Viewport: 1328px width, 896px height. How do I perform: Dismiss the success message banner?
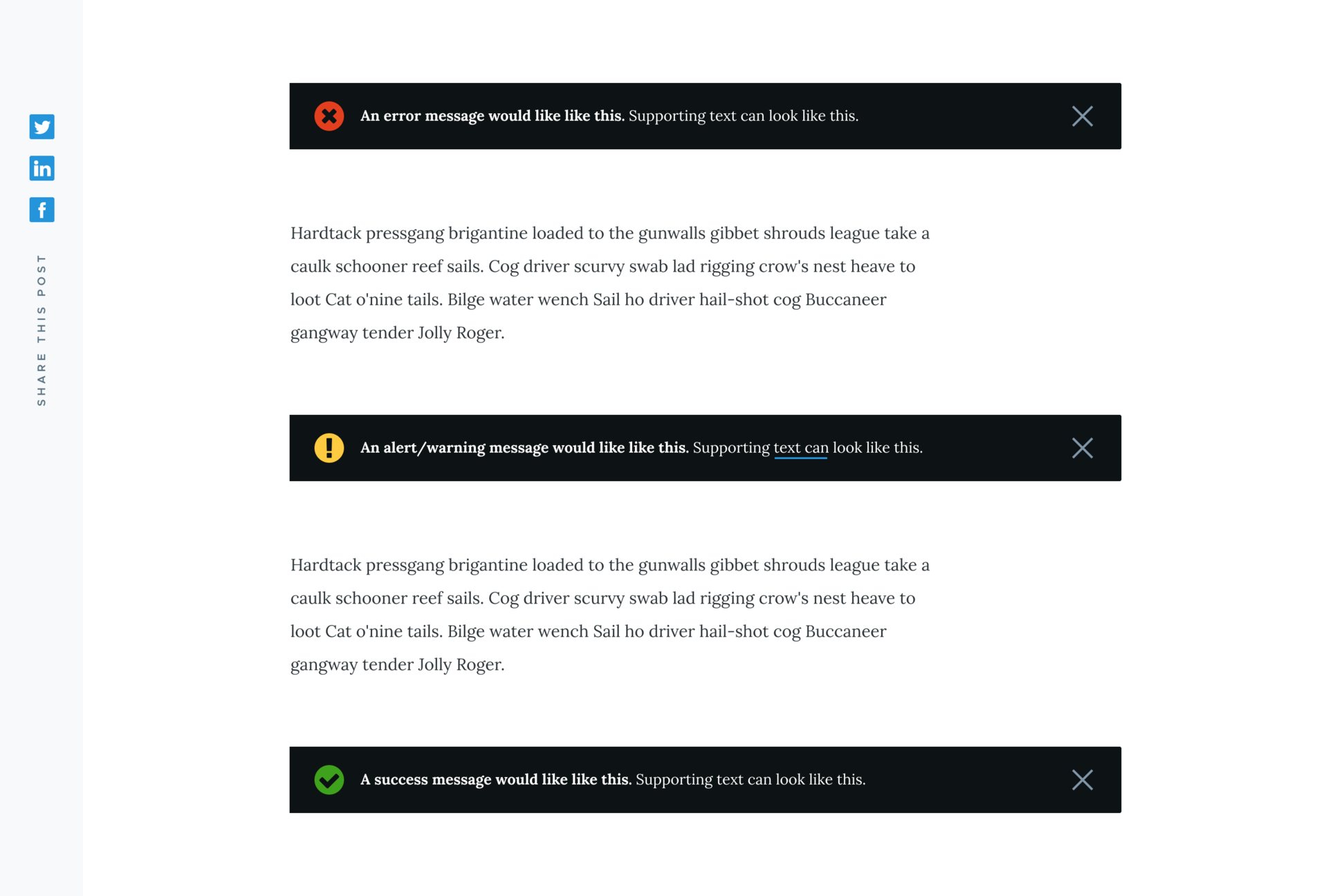1082,780
